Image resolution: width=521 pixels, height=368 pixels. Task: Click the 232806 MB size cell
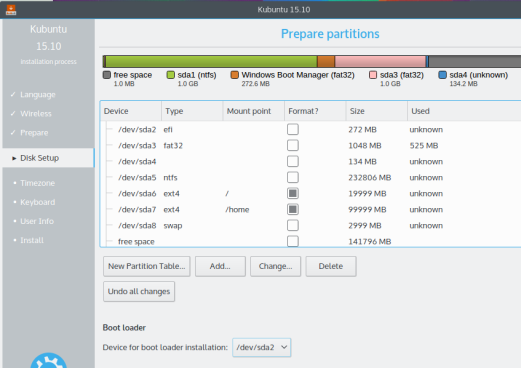click(x=370, y=178)
